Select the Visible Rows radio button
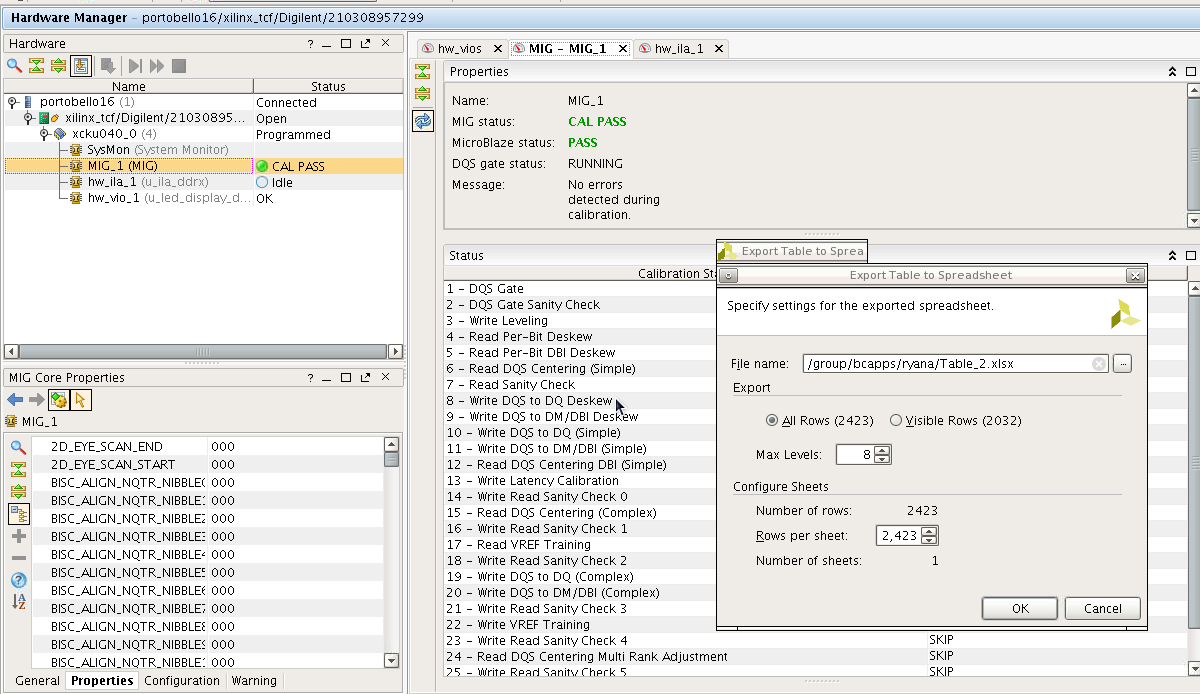The width and height of the screenshot is (1200, 694). pos(896,421)
